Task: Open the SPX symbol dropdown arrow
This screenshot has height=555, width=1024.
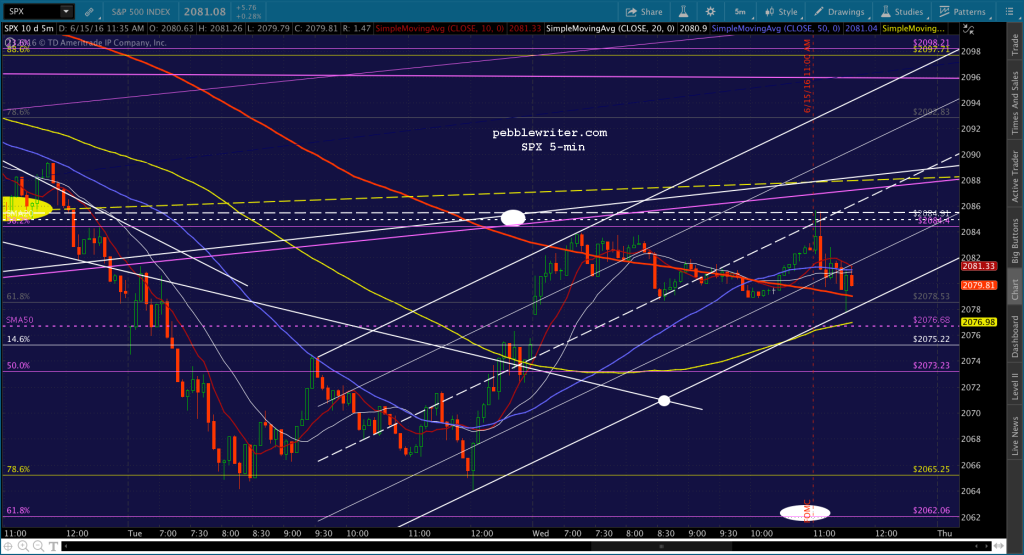Action: pyautogui.click(x=66, y=11)
